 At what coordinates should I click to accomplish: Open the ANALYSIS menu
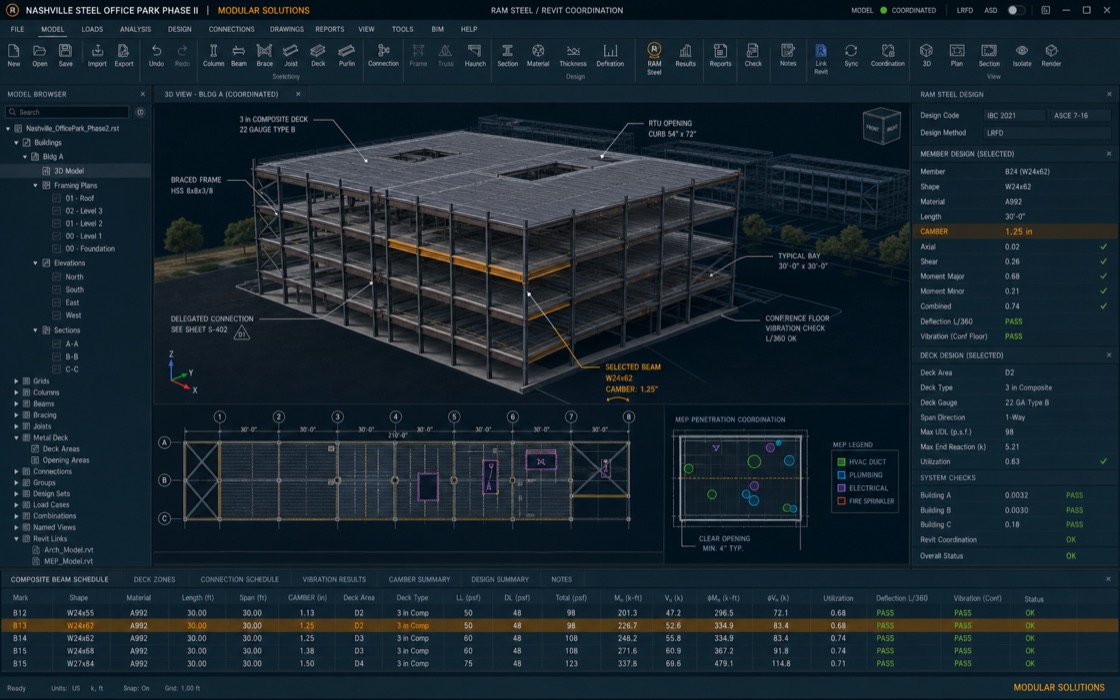click(135, 29)
